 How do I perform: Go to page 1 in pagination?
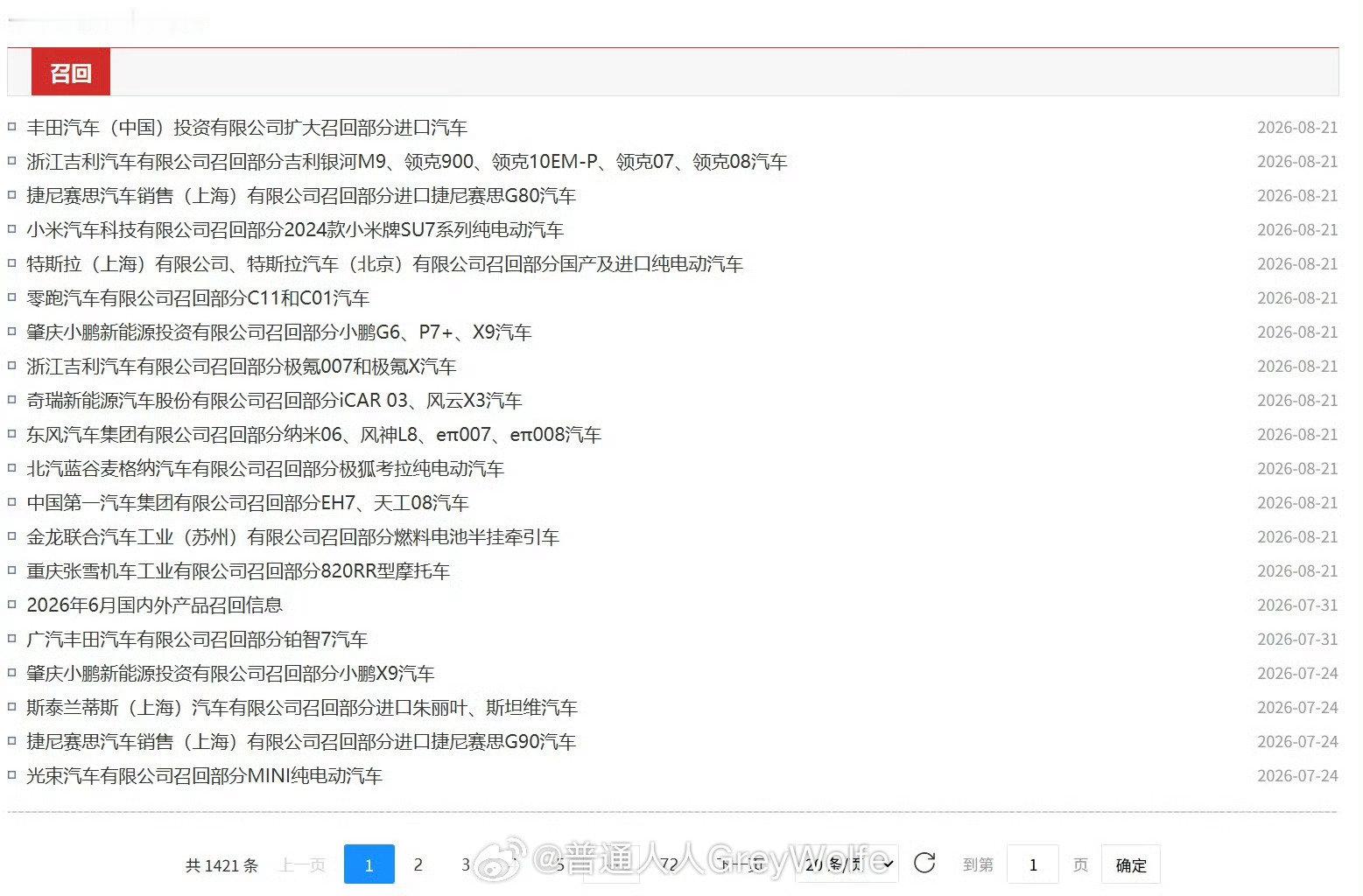(x=369, y=864)
